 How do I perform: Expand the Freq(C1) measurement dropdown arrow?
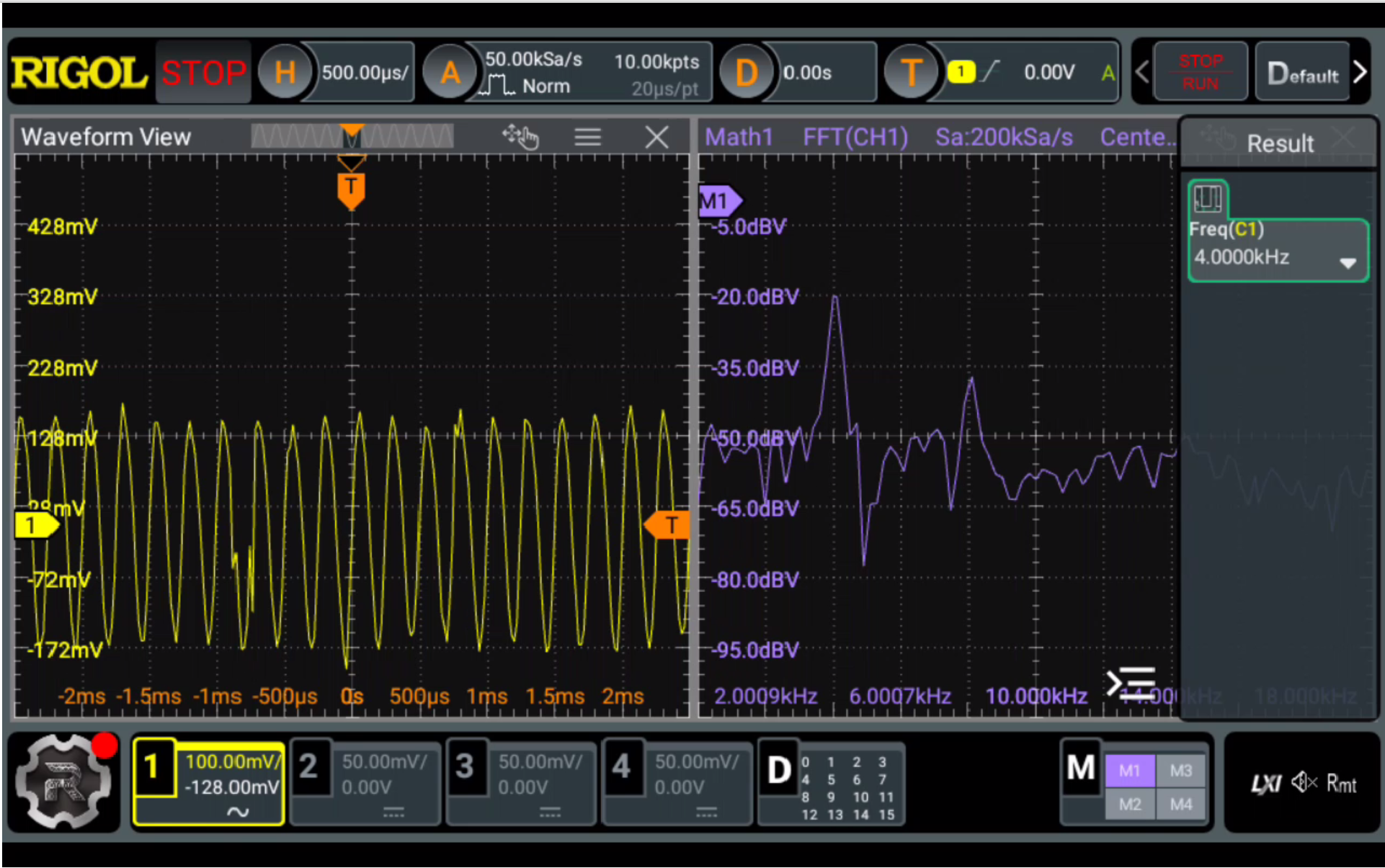[1348, 263]
